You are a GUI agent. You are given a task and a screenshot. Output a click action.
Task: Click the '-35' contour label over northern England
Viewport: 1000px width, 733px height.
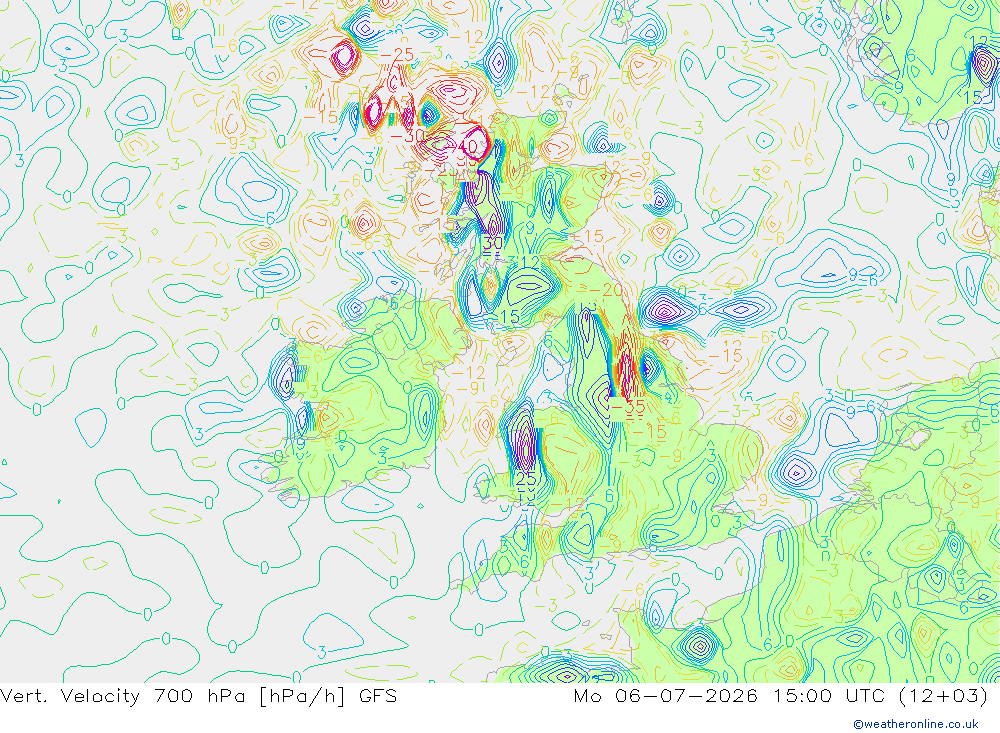click(x=628, y=406)
